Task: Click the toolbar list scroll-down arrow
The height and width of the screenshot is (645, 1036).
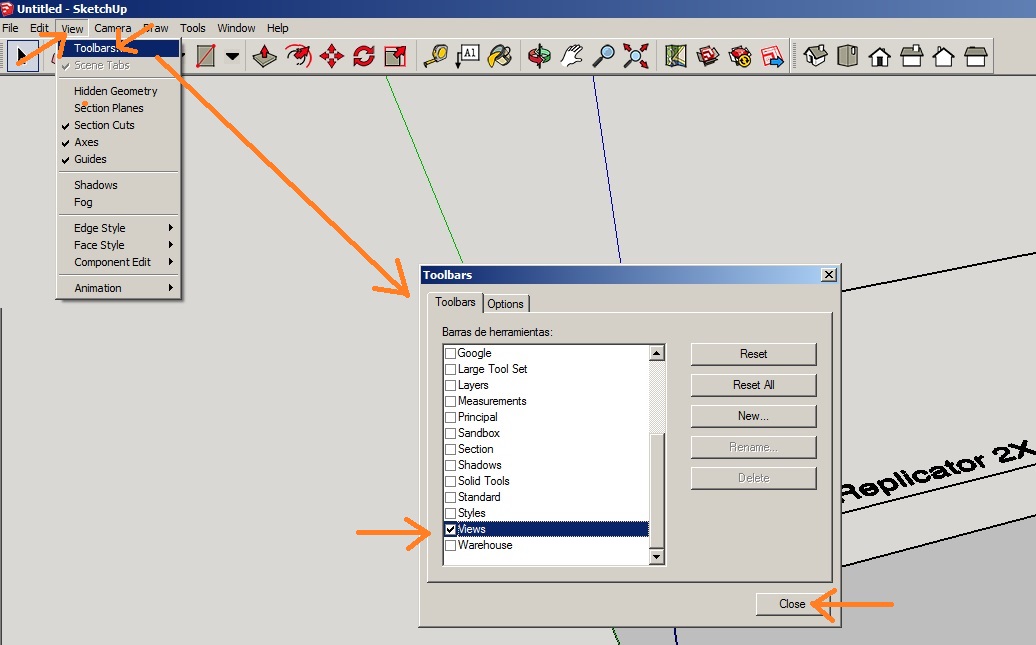Action: pyautogui.click(x=656, y=556)
